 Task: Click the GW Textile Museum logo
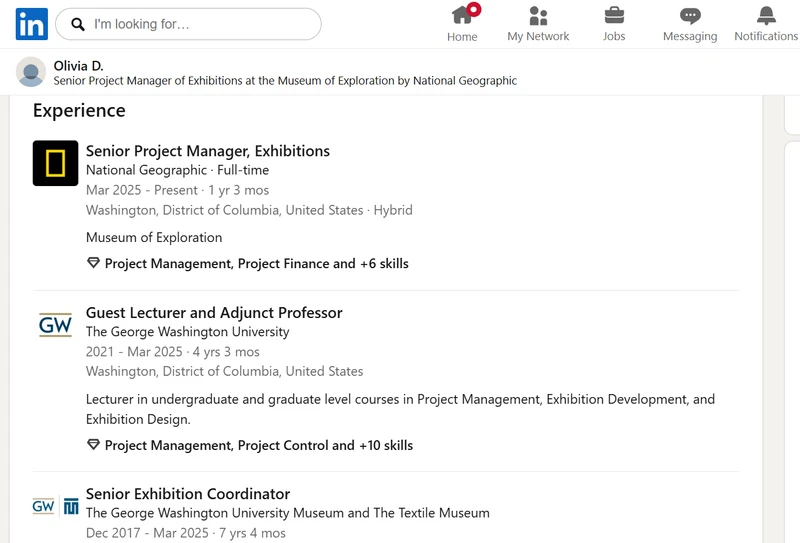(56, 506)
